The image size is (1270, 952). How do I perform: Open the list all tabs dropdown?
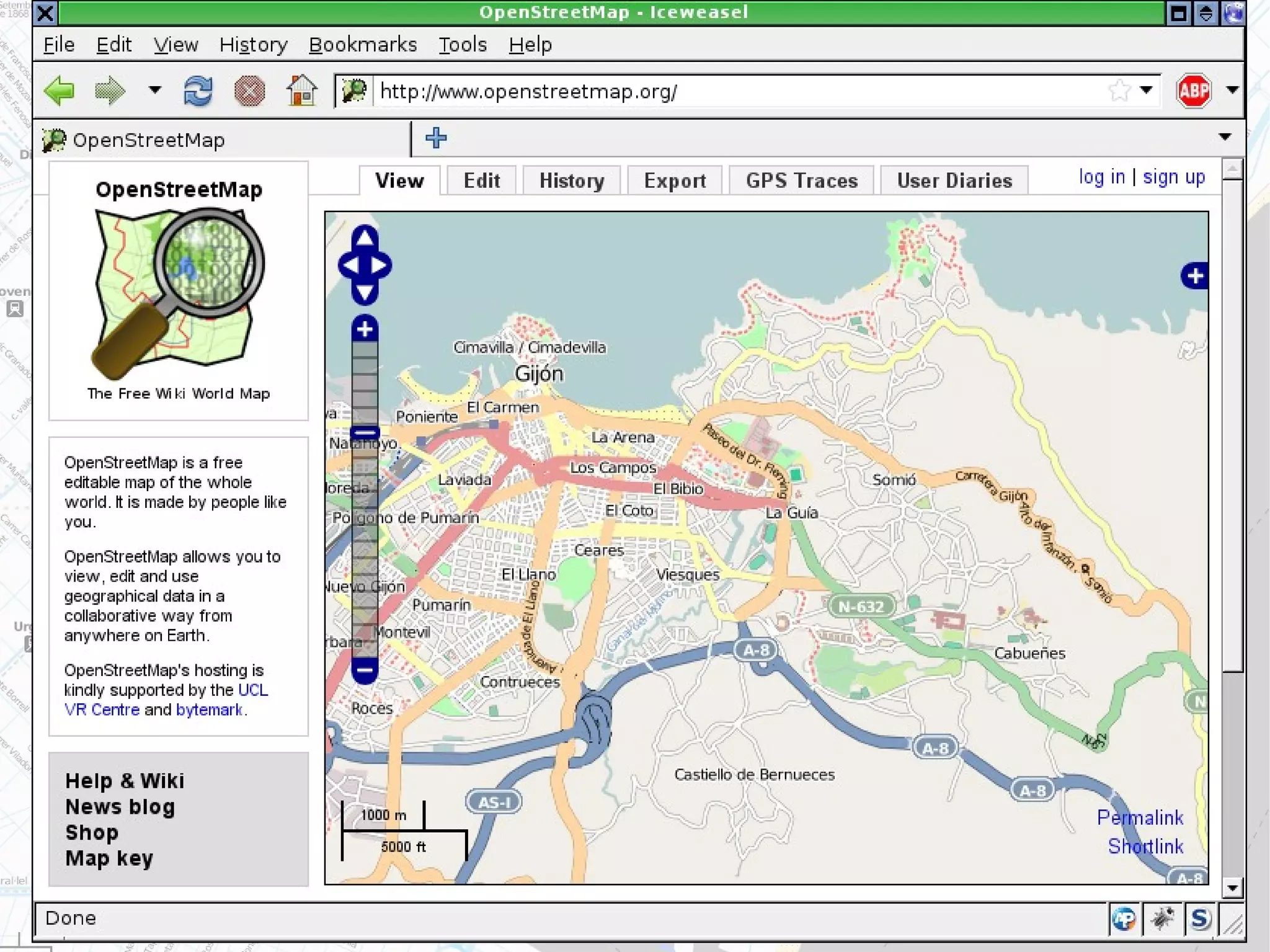coord(1225,137)
